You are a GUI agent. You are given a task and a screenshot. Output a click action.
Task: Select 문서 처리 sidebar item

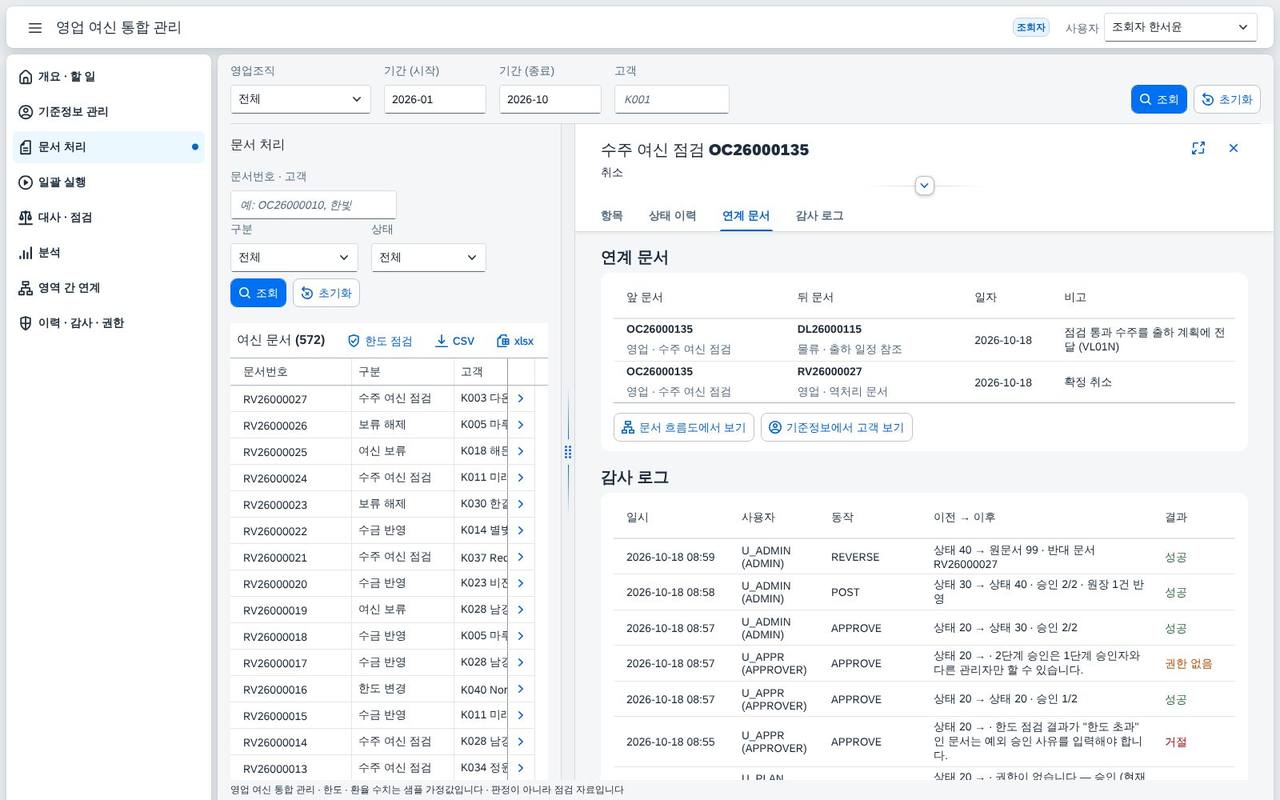[x=108, y=147]
